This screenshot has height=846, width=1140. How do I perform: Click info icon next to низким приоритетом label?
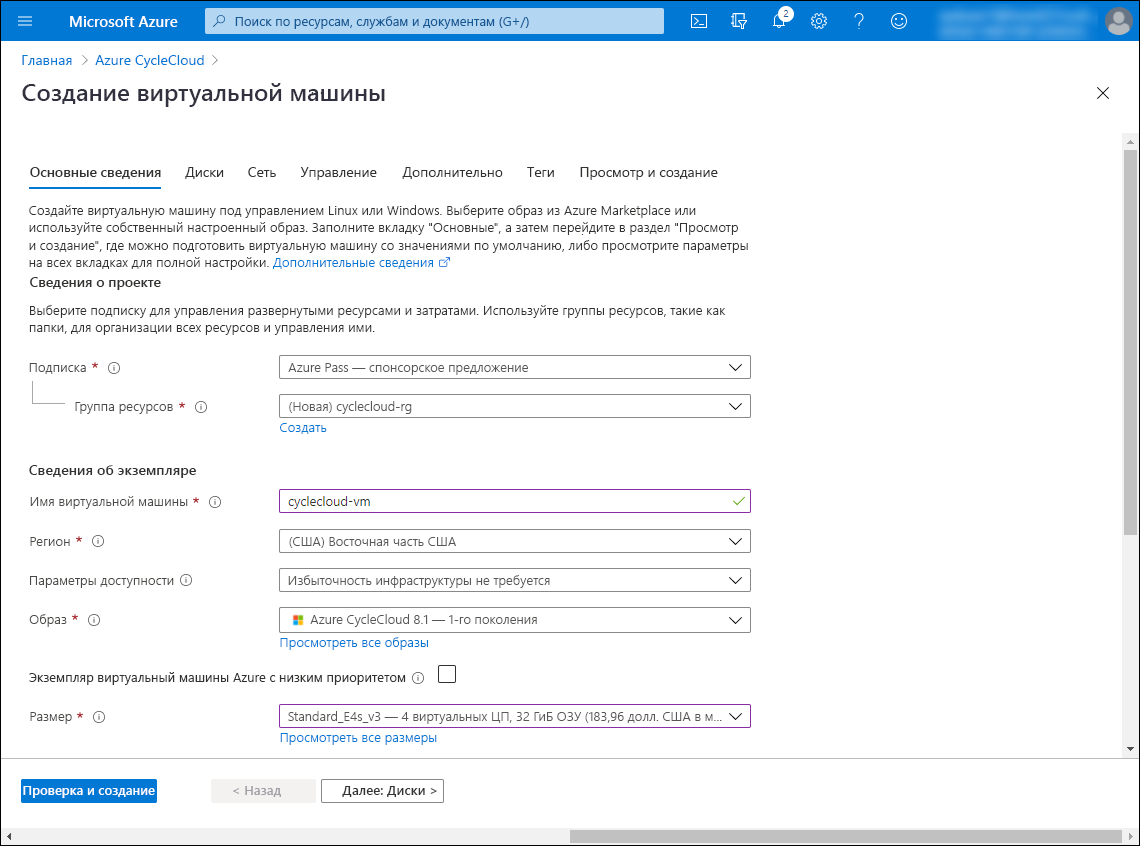click(418, 678)
